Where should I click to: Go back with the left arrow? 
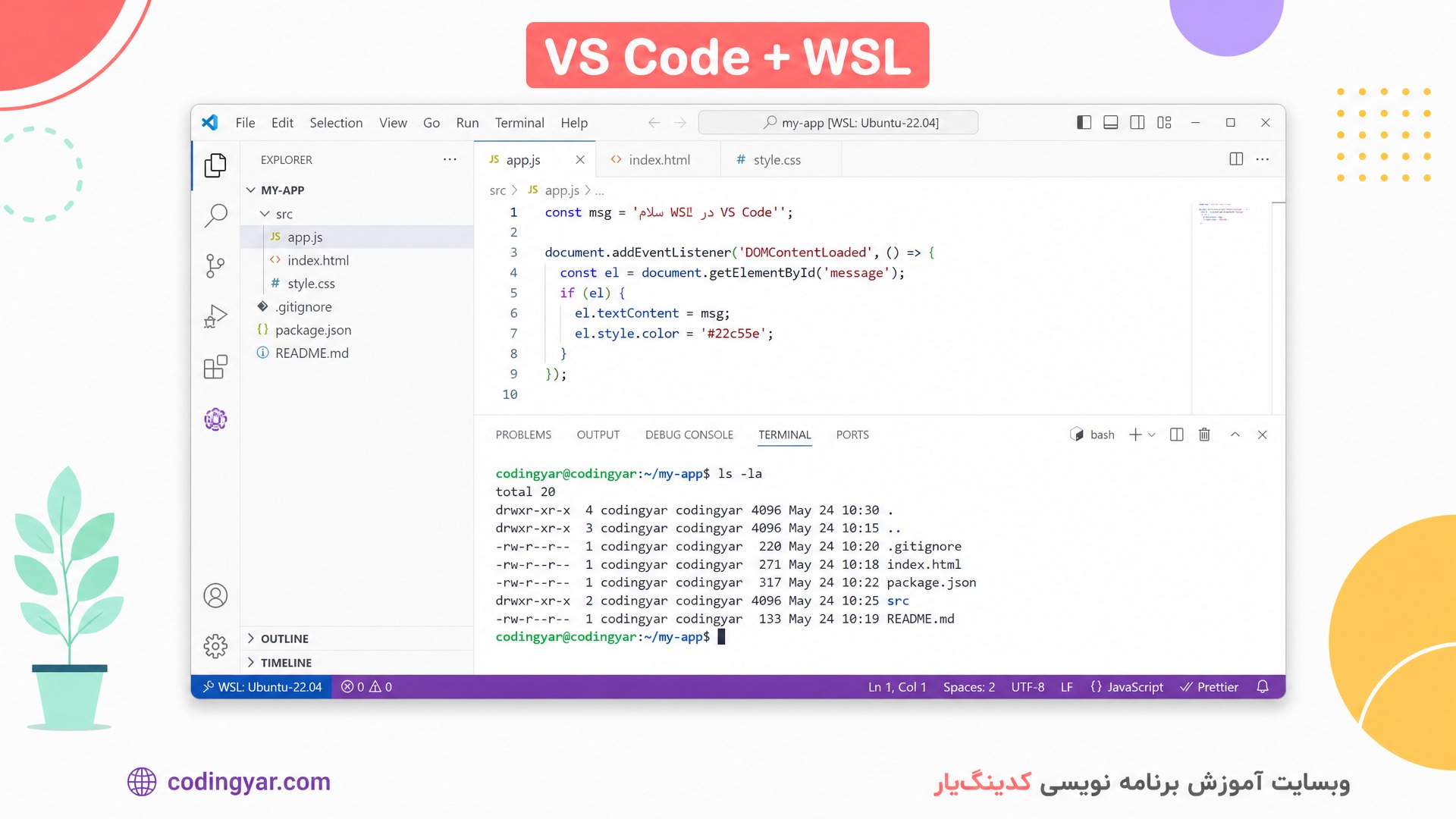pos(654,123)
